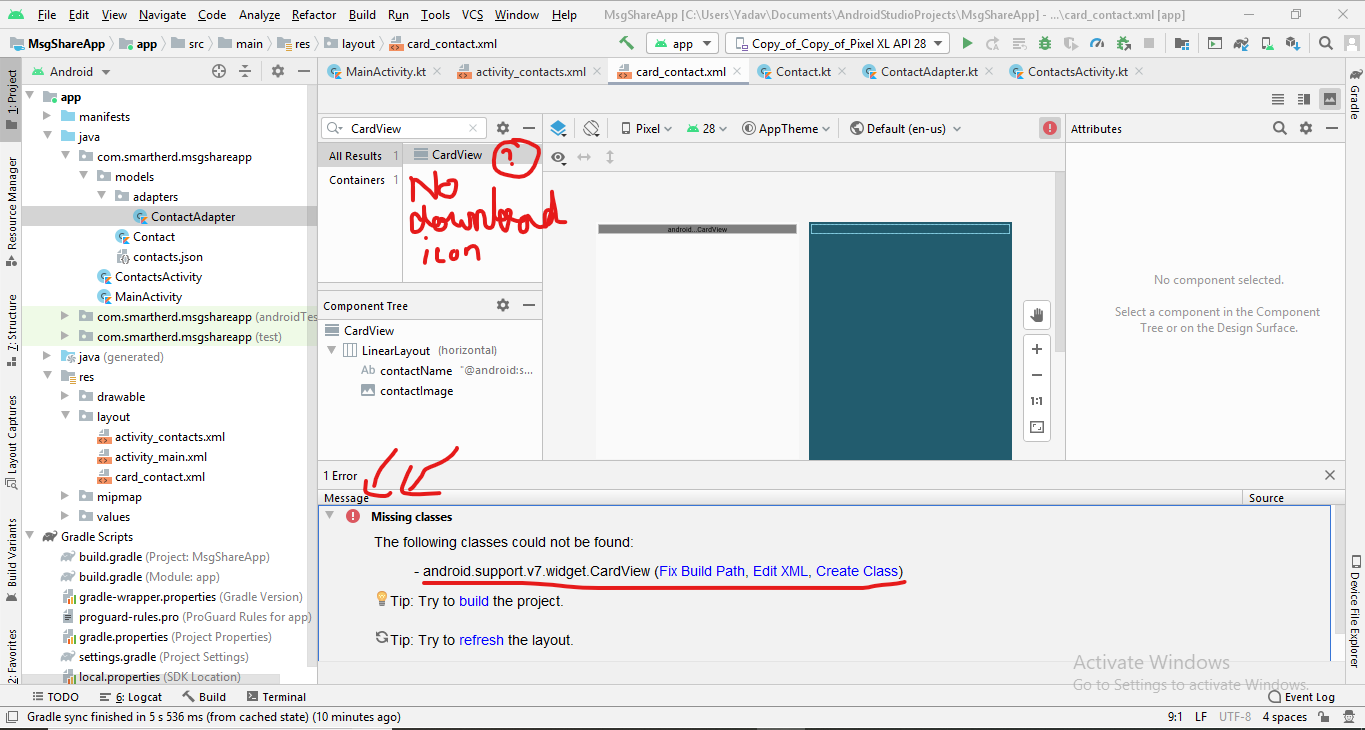Open the API 28 version dropdown
Image resolution: width=1365 pixels, height=730 pixels.
pyautogui.click(x=708, y=128)
